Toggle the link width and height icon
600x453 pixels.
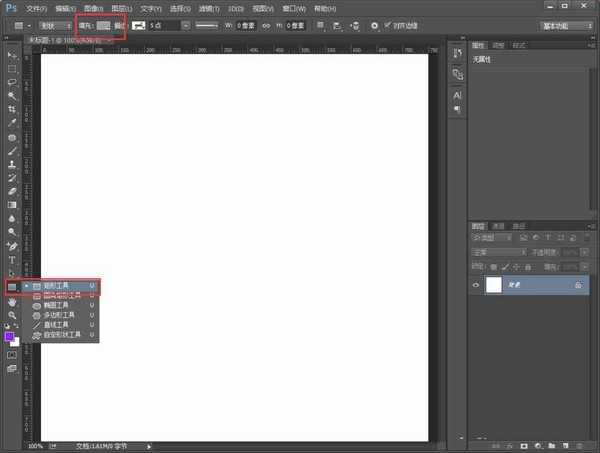click(265, 24)
